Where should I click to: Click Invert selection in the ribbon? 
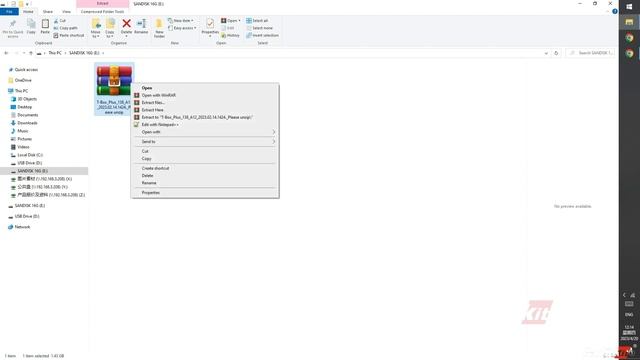[x=262, y=36]
